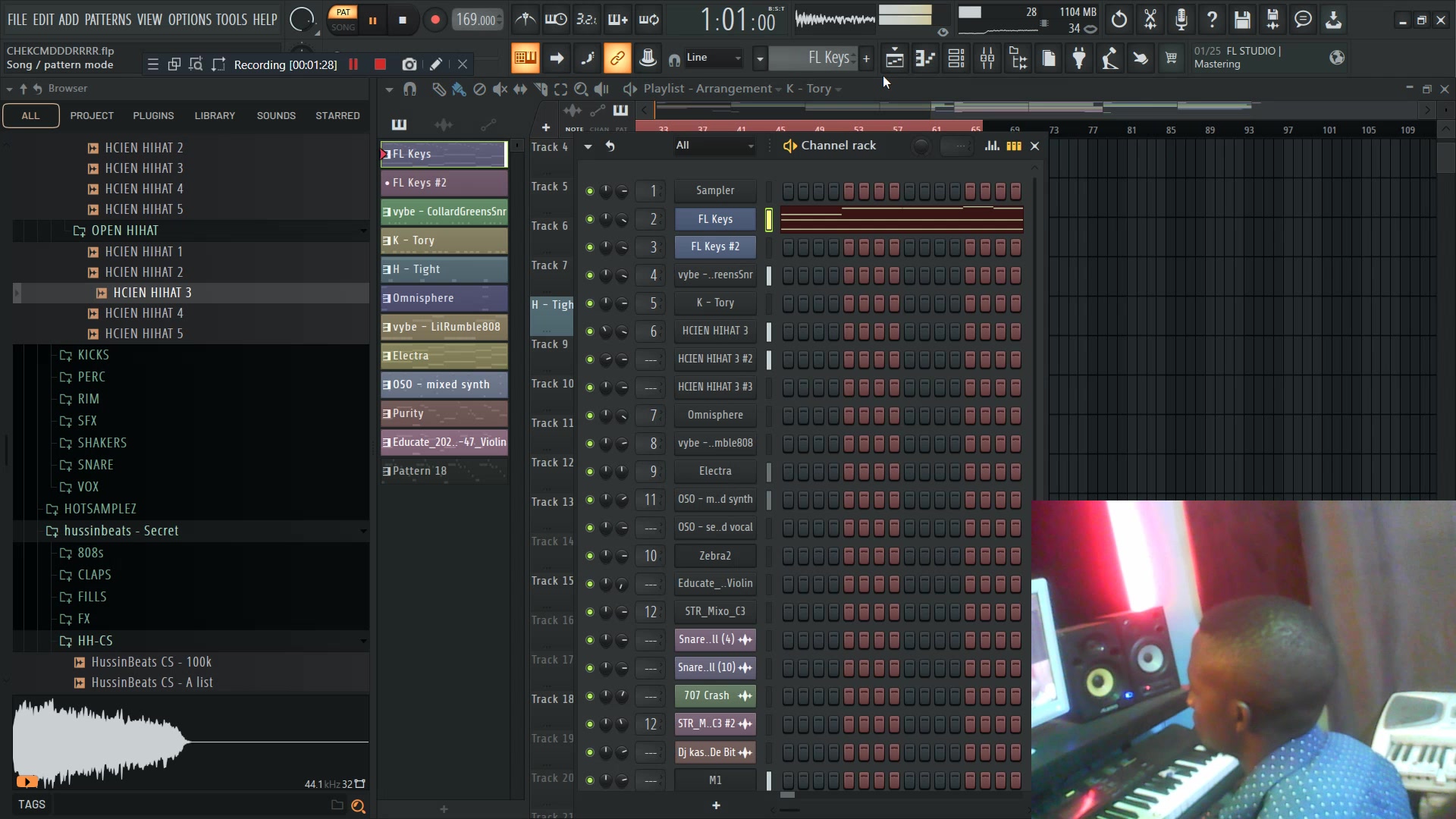
Task: Switch to SONG mode
Action: click(343, 27)
